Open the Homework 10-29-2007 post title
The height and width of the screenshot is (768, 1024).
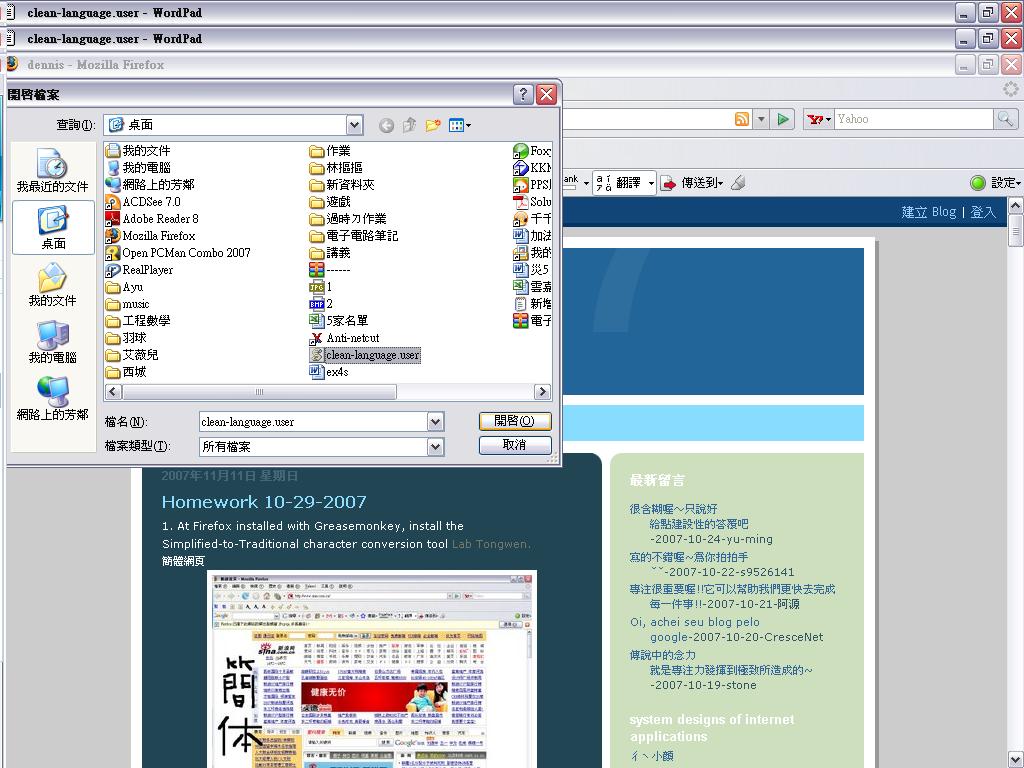click(264, 502)
